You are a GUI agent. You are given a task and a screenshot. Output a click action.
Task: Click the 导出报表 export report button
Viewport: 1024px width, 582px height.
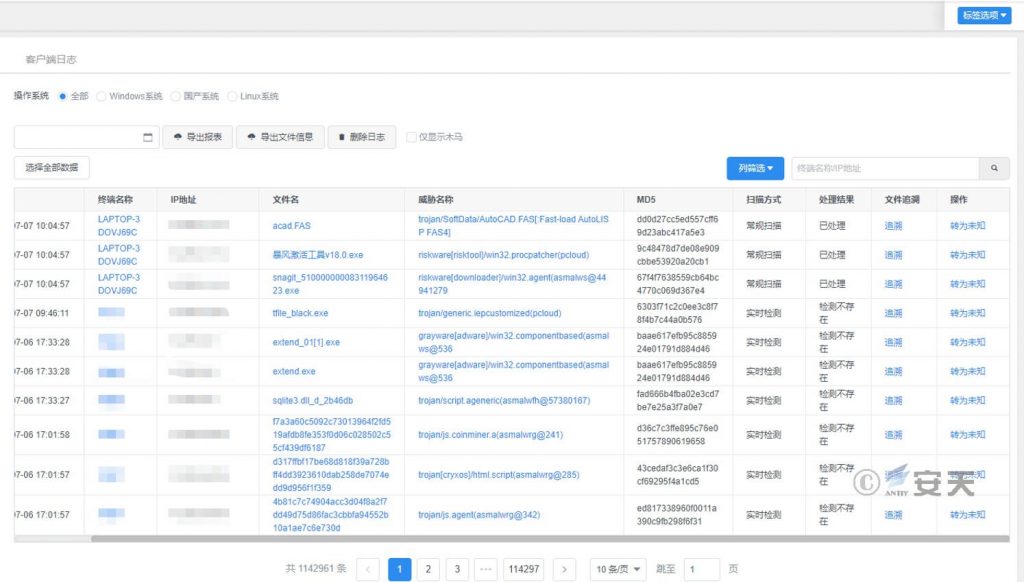[198, 137]
